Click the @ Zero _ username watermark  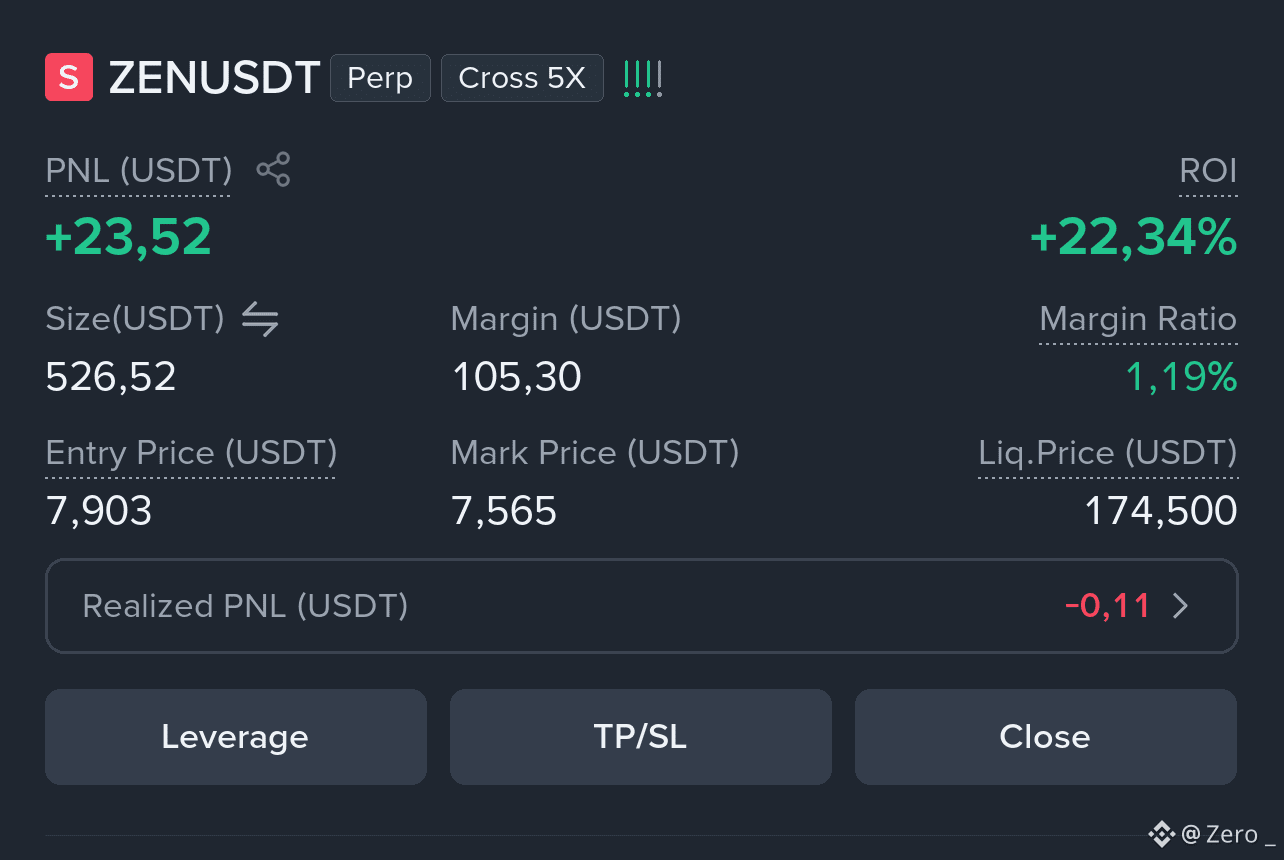1228,834
